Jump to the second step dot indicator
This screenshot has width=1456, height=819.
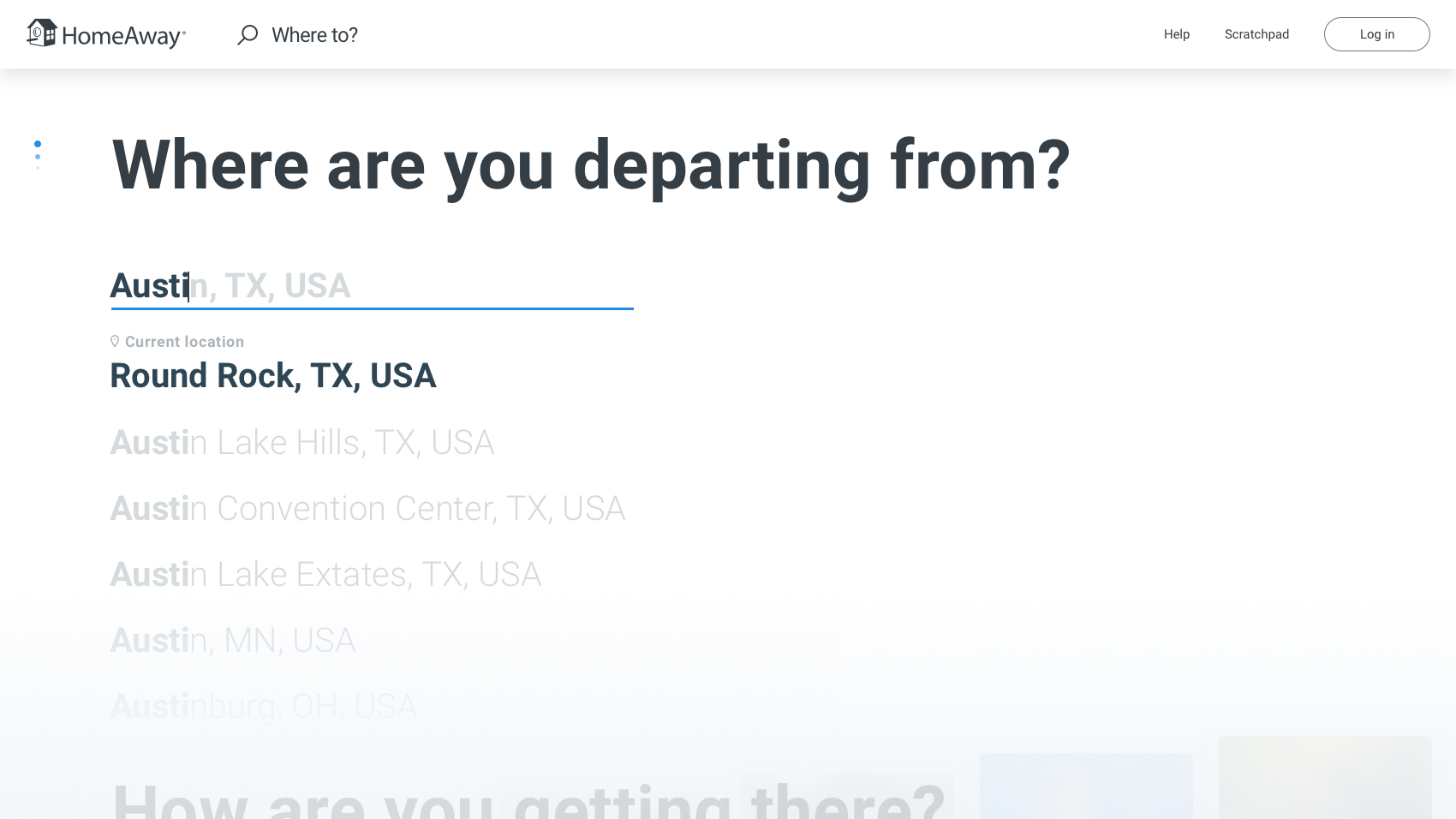click(38, 157)
